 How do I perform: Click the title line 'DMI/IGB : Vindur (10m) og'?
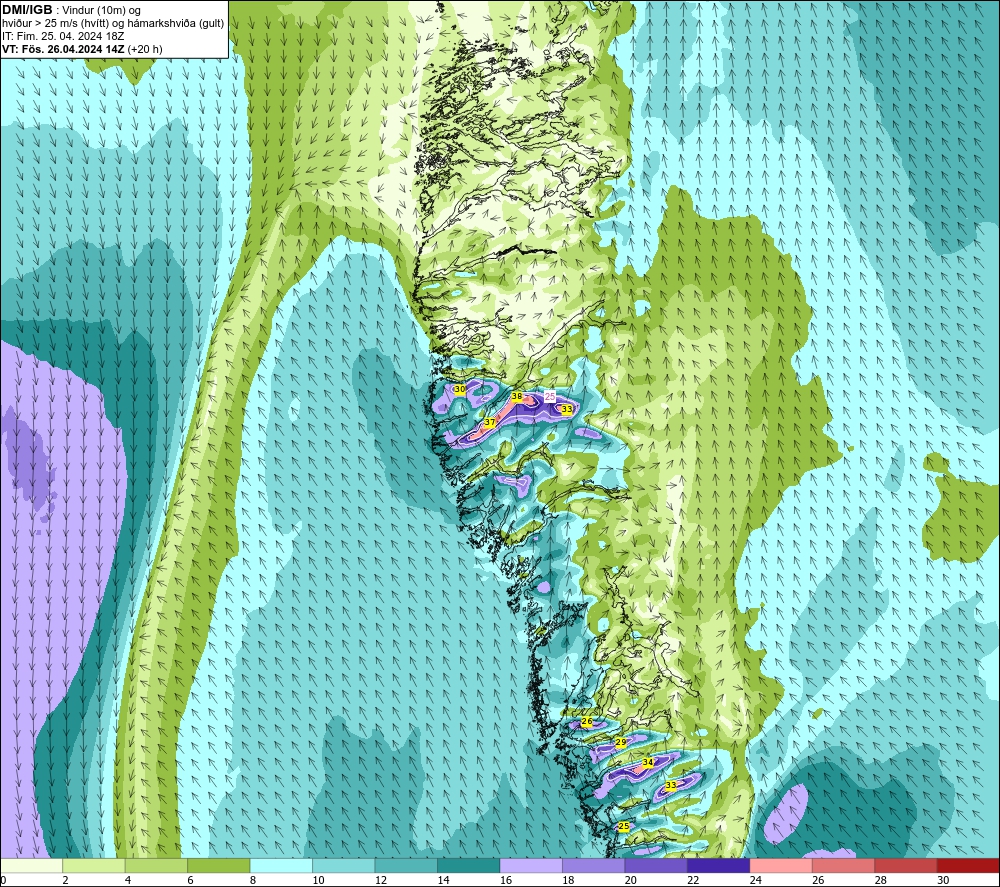click(x=71, y=10)
